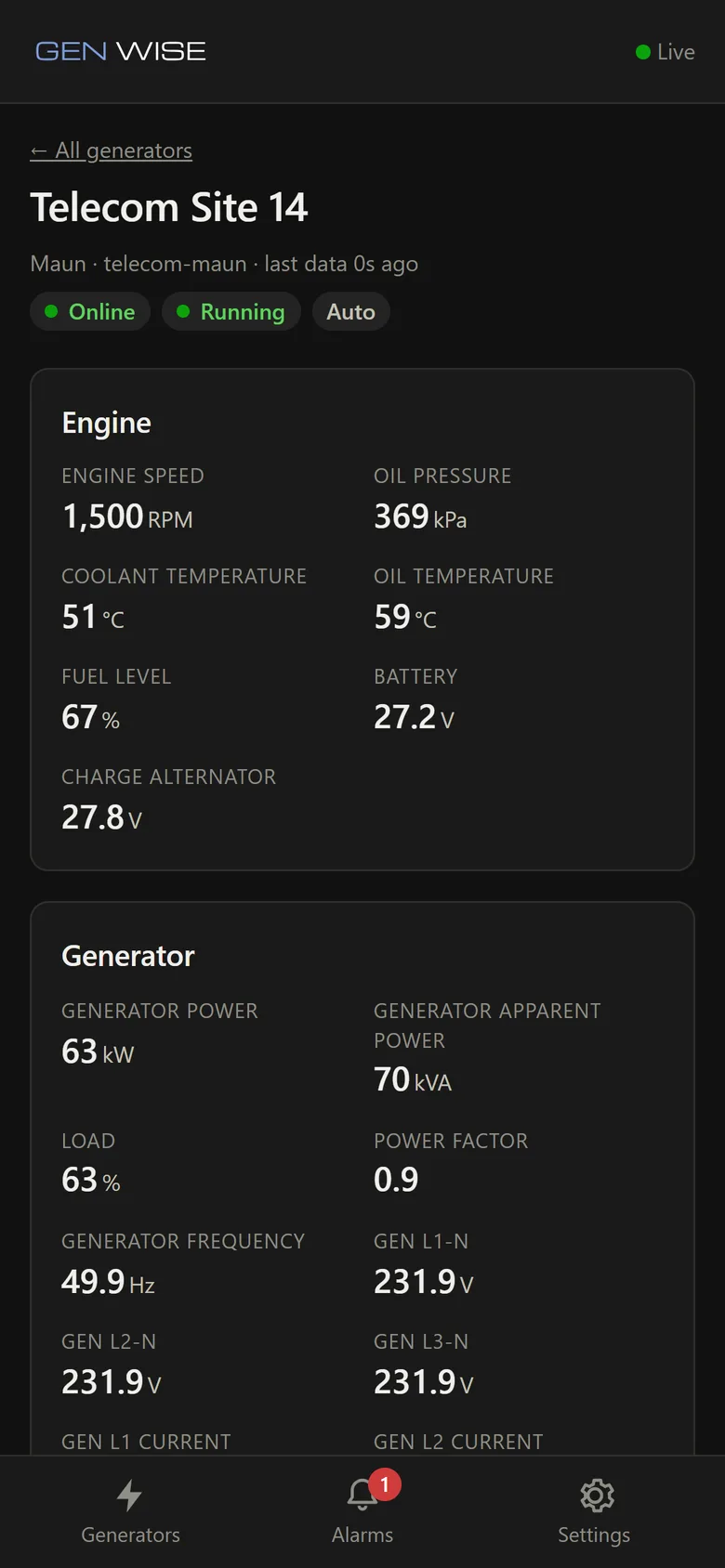This screenshot has width=725, height=1568.
Task: Click the GEN WISE logo
Action: [x=121, y=51]
